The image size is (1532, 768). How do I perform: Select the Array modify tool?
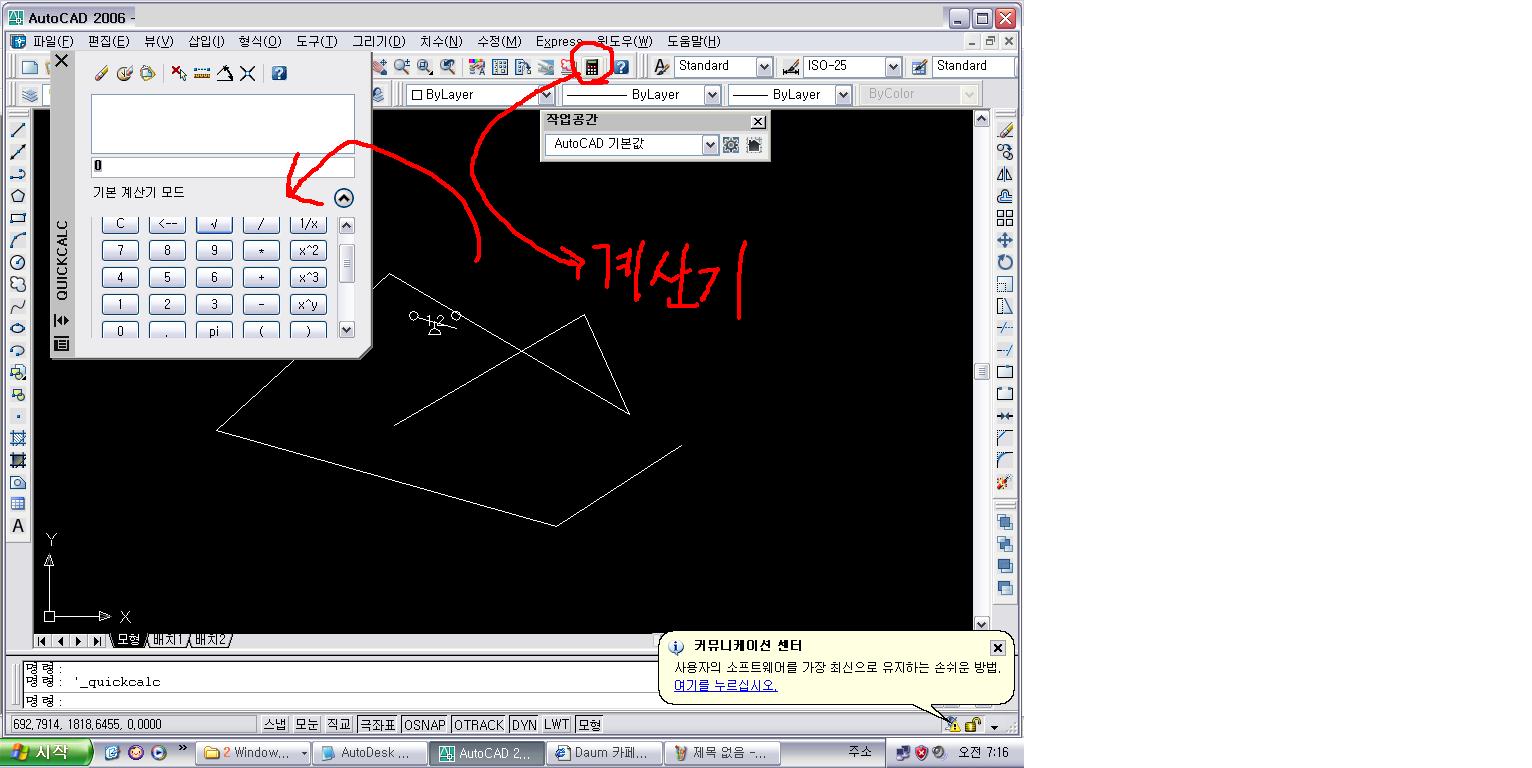1005,218
